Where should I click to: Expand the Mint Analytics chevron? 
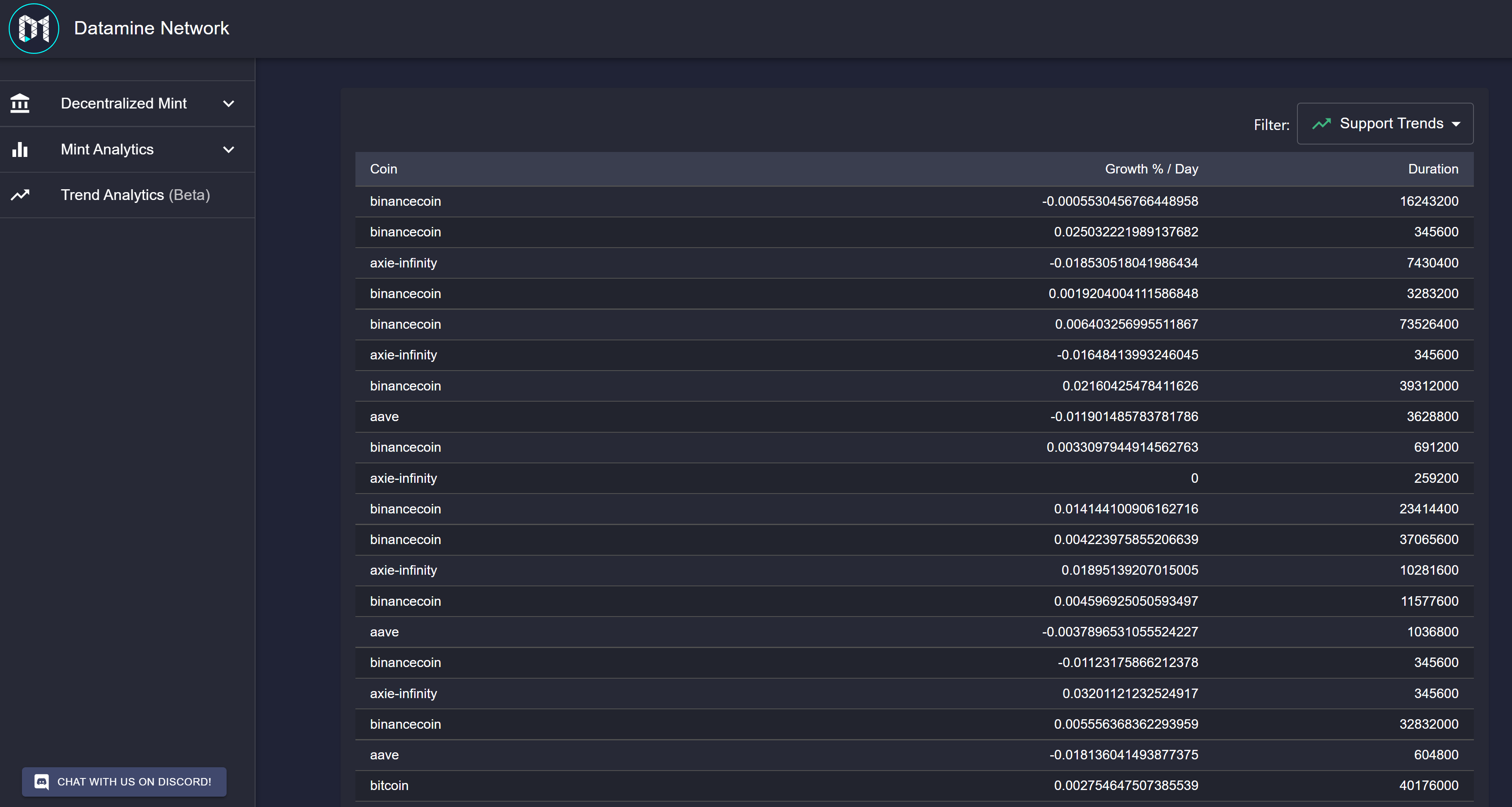(x=228, y=149)
